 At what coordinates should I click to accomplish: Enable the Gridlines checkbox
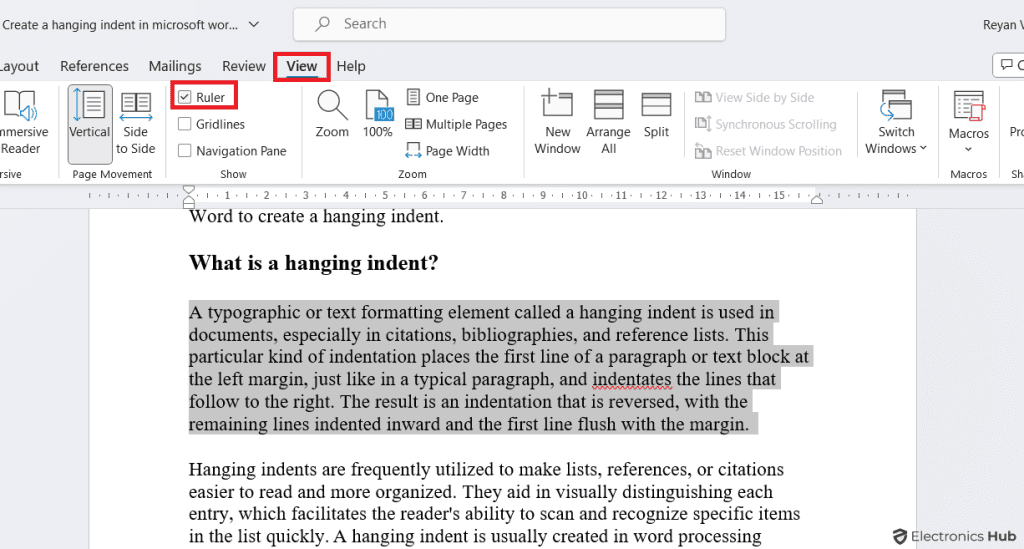click(x=185, y=124)
